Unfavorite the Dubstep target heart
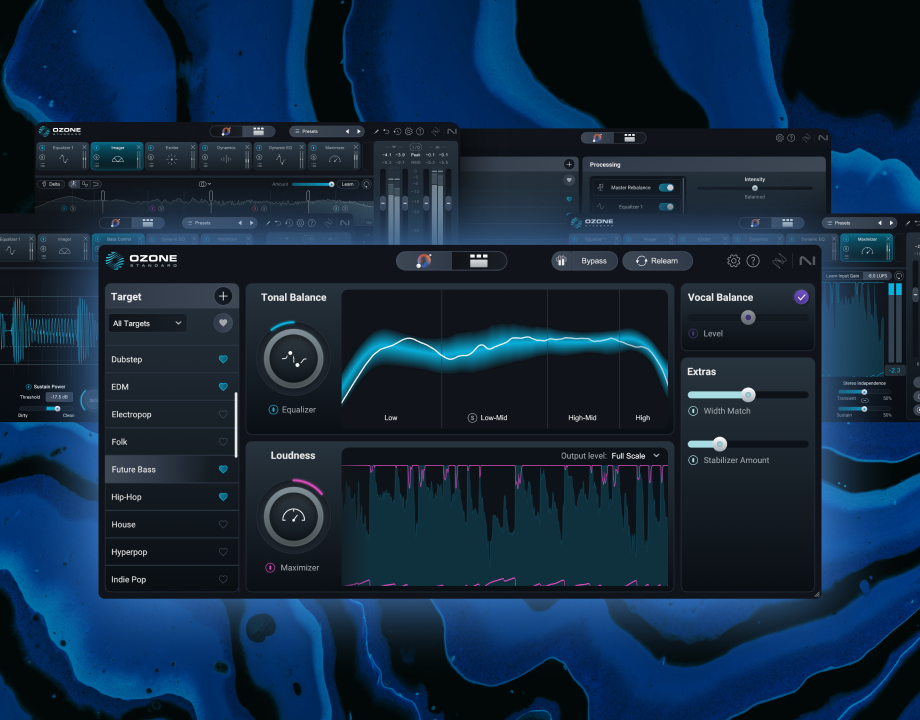920x720 pixels. click(x=223, y=359)
